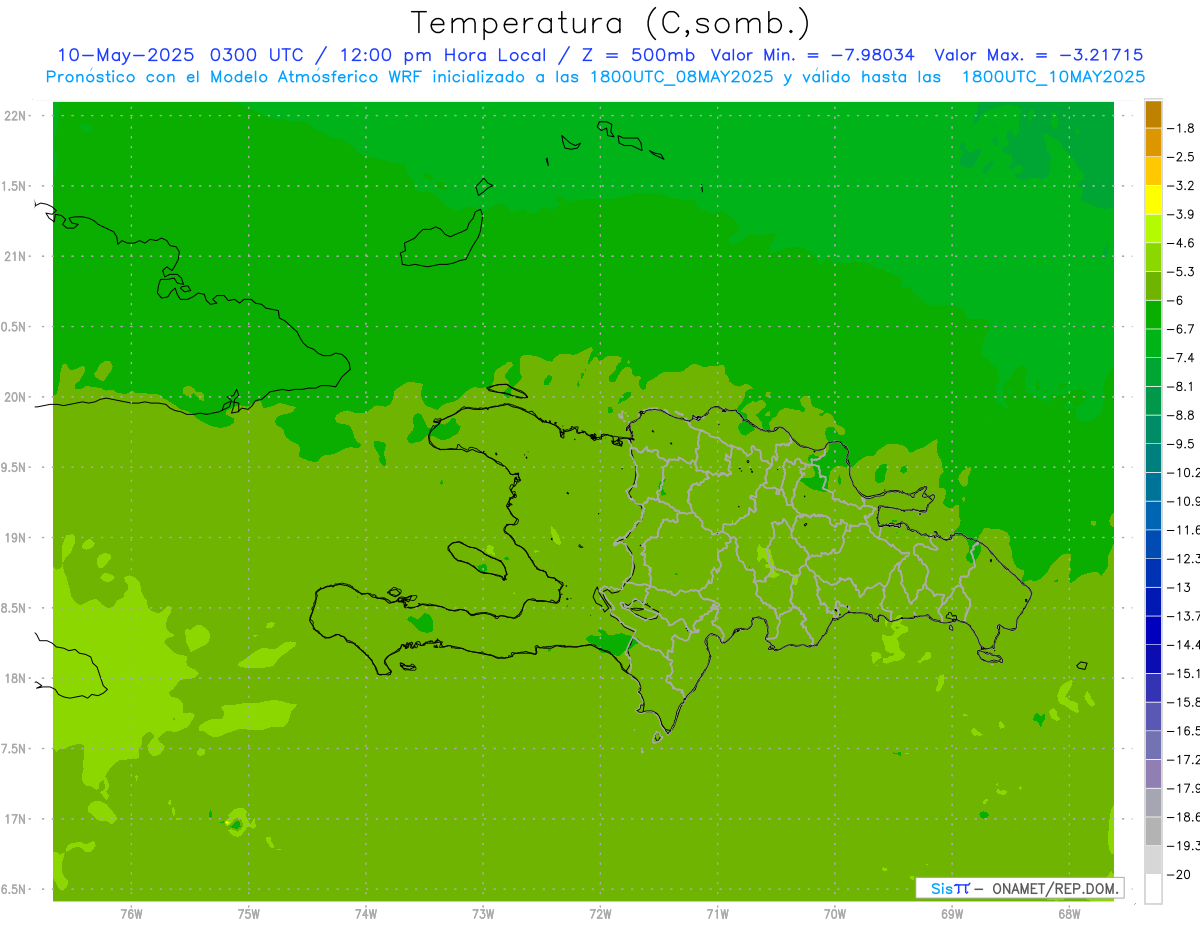Click the "-8.8" colorbar label
Screen dimensions: 1200x927
1183,415
